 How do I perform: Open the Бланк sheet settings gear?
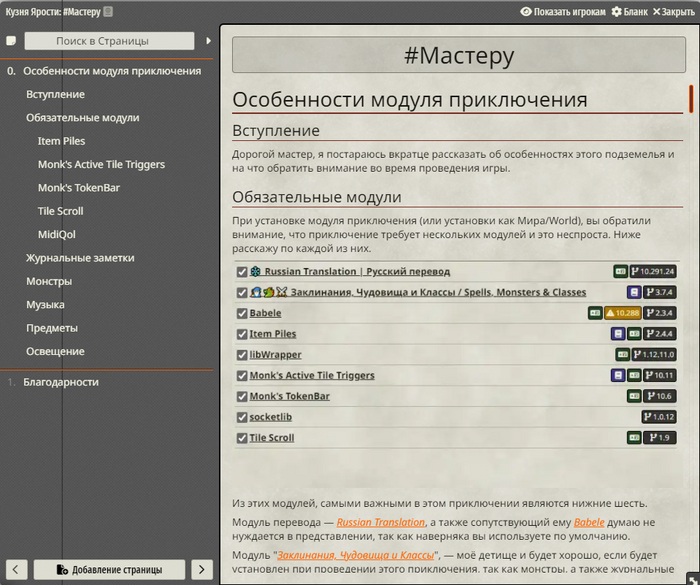click(x=616, y=12)
